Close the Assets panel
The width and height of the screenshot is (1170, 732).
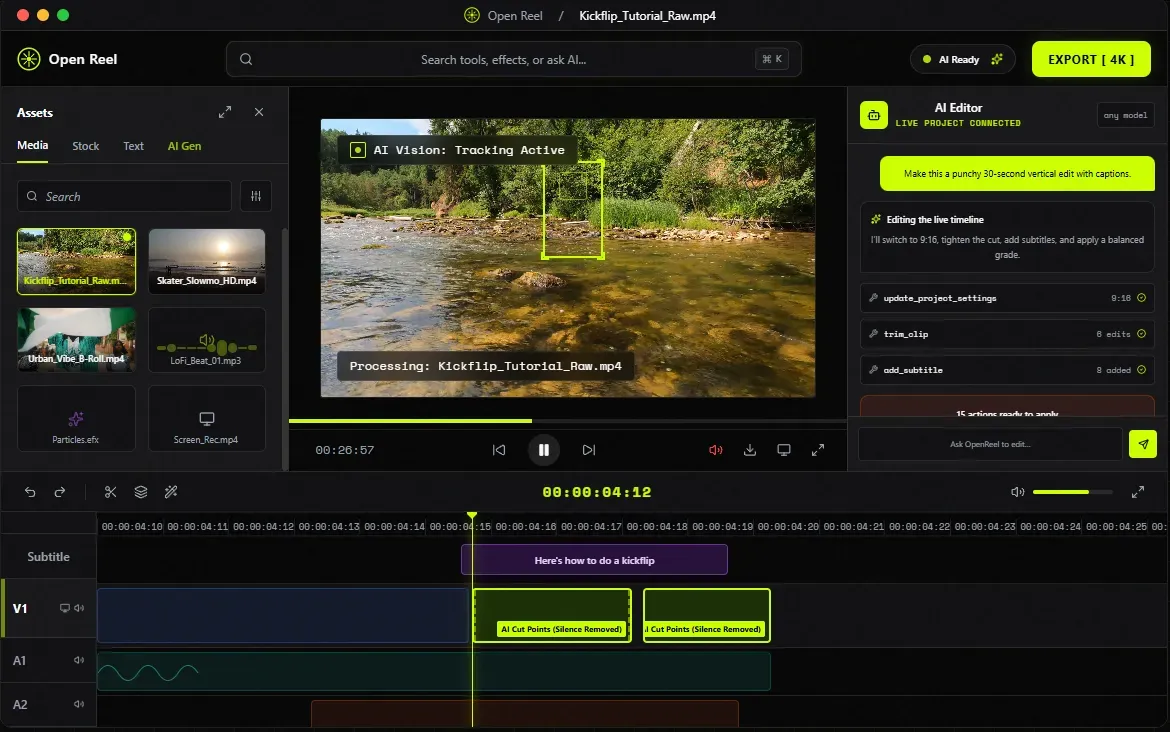(259, 112)
